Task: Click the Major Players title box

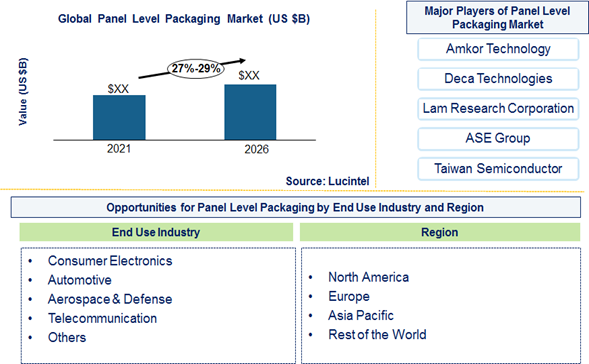Action: point(497,18)
